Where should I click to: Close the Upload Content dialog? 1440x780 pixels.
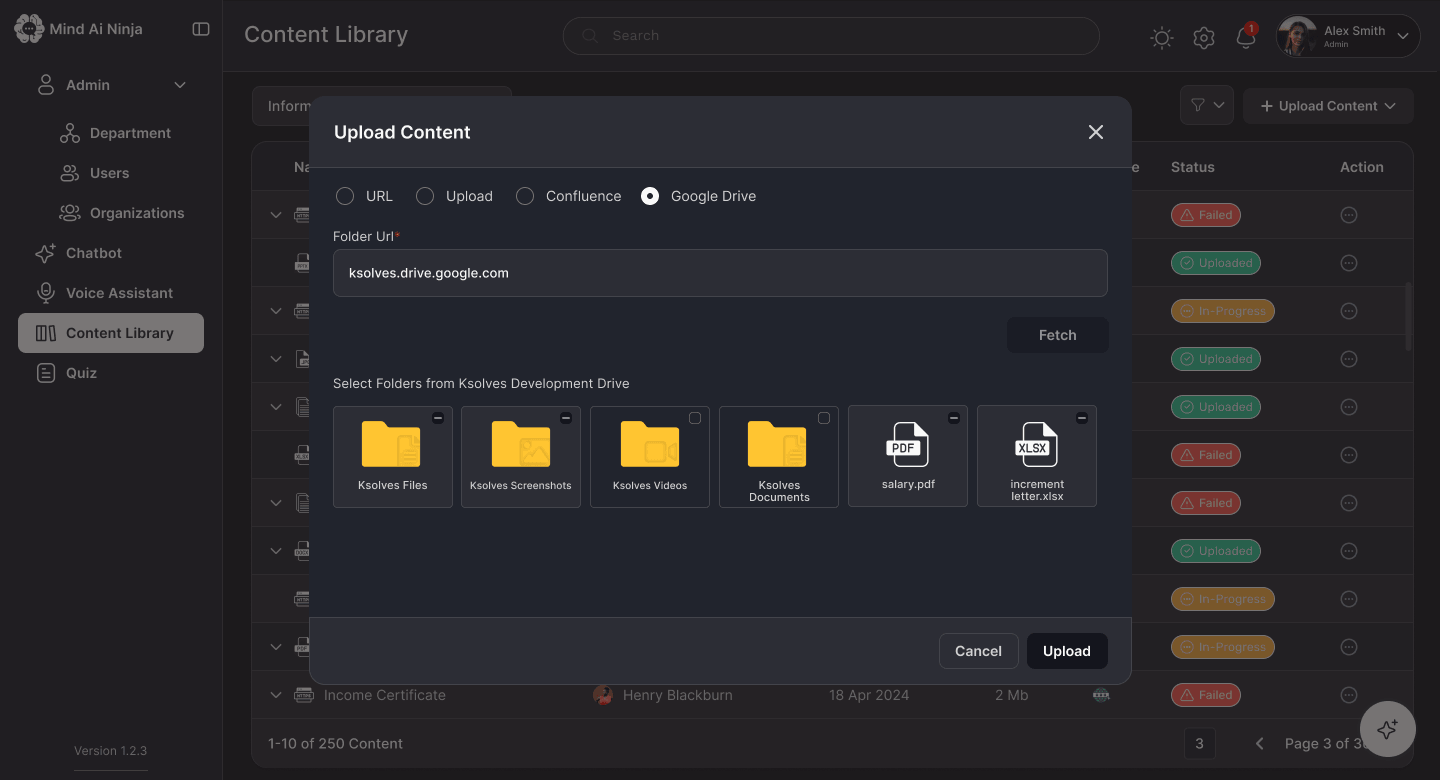(1096, 132)
